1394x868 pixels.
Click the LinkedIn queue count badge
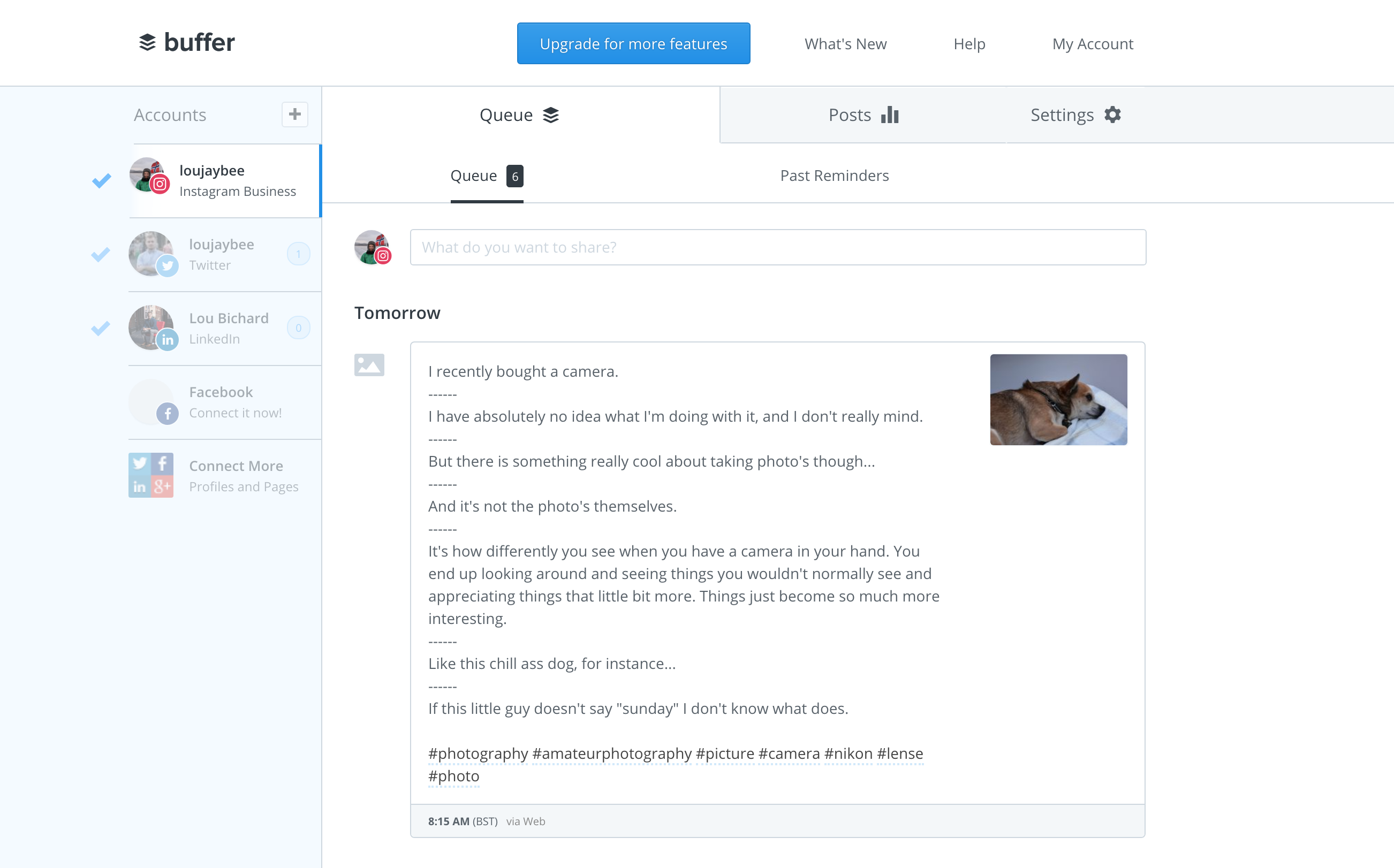pyautogui.click(x=299, y=328)
